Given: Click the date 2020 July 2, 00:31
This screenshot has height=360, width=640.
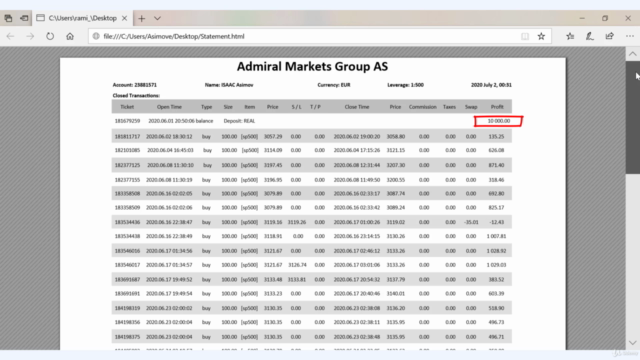Looking at the screenshot, I should (x=491, y=85).
